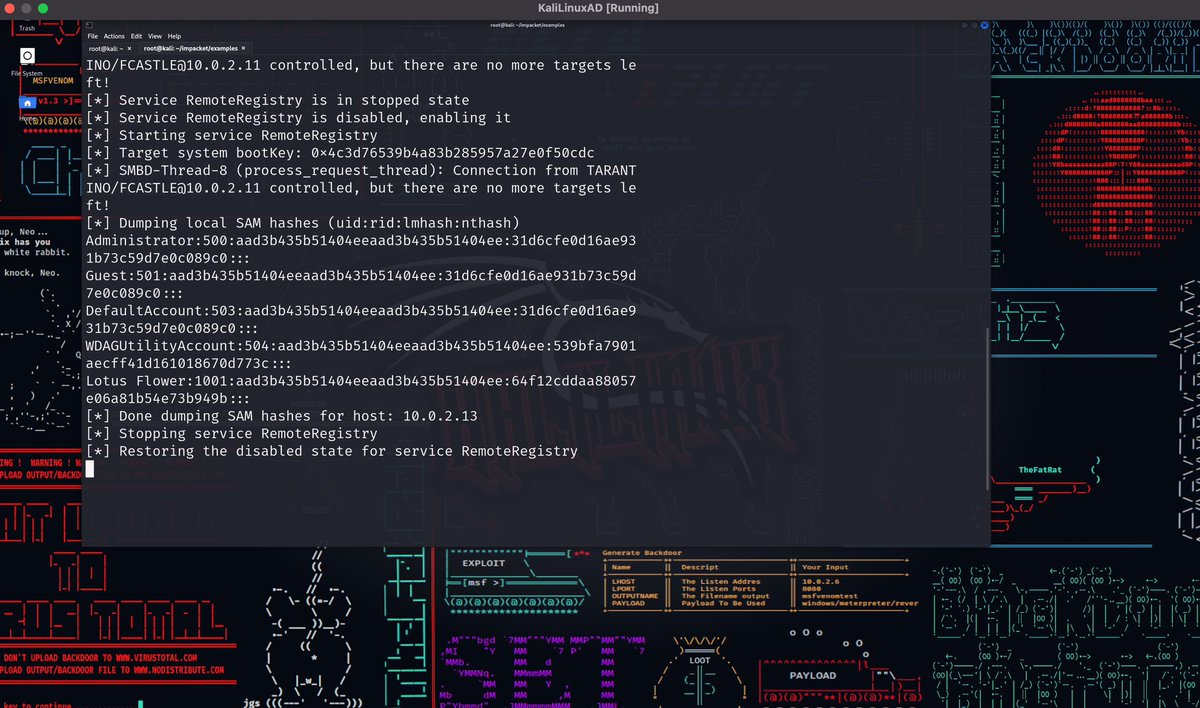Click the 'DefaultAccount:503' hash line

361,319
